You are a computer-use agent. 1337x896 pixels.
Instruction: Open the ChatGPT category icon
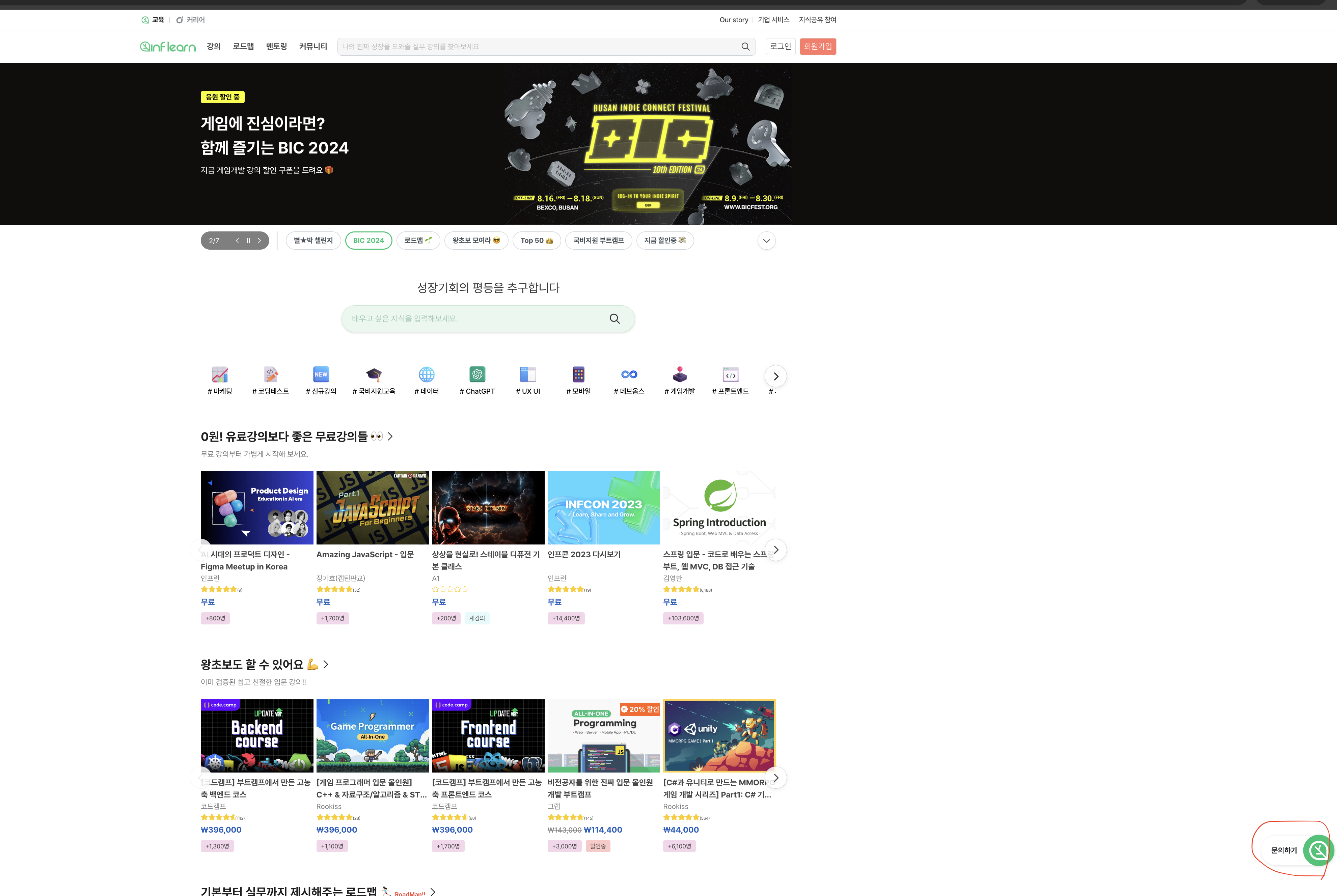477,375
